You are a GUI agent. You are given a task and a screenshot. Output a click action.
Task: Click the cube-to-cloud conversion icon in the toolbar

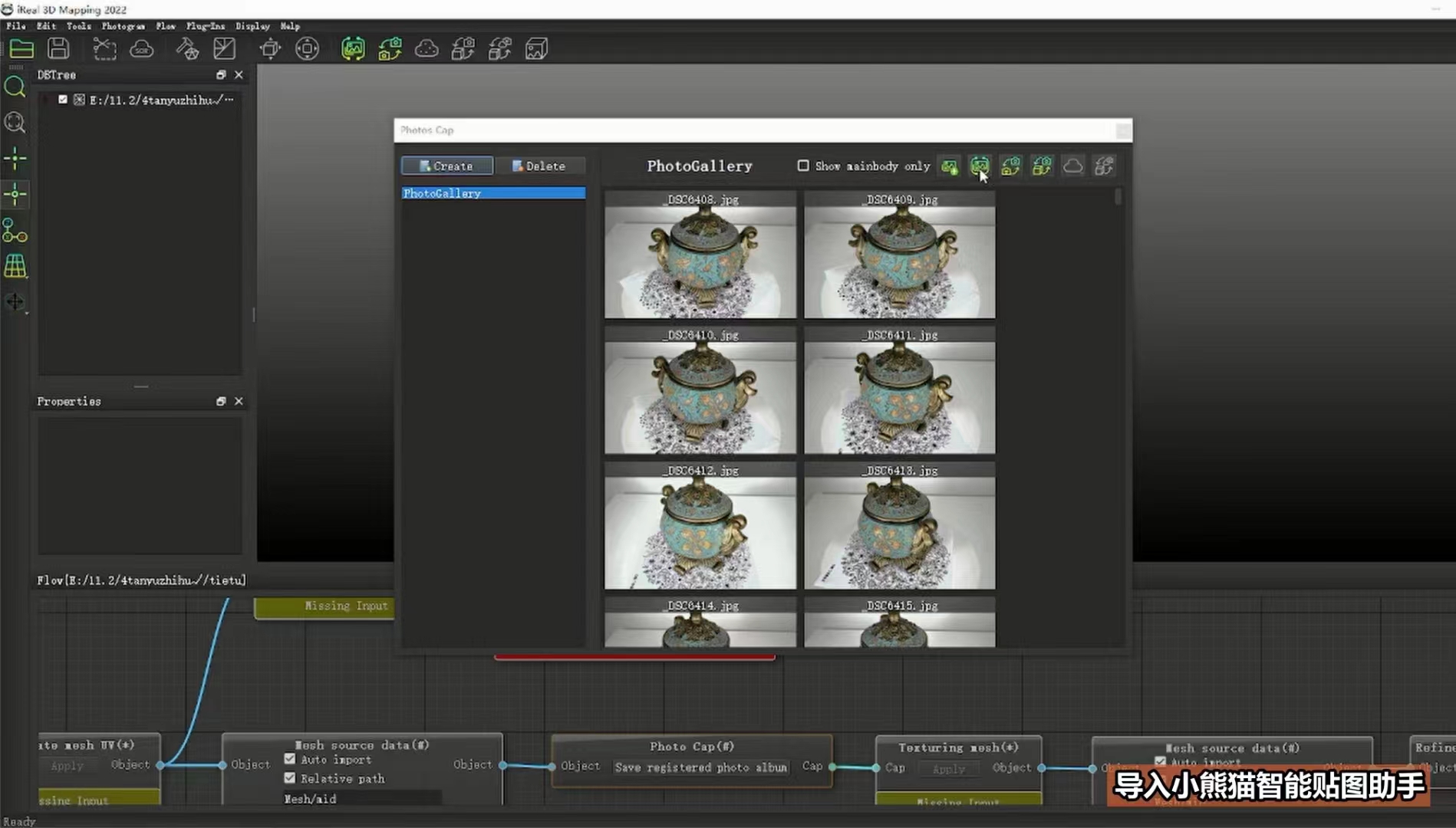pyautogui.click(x=500, y=49)
